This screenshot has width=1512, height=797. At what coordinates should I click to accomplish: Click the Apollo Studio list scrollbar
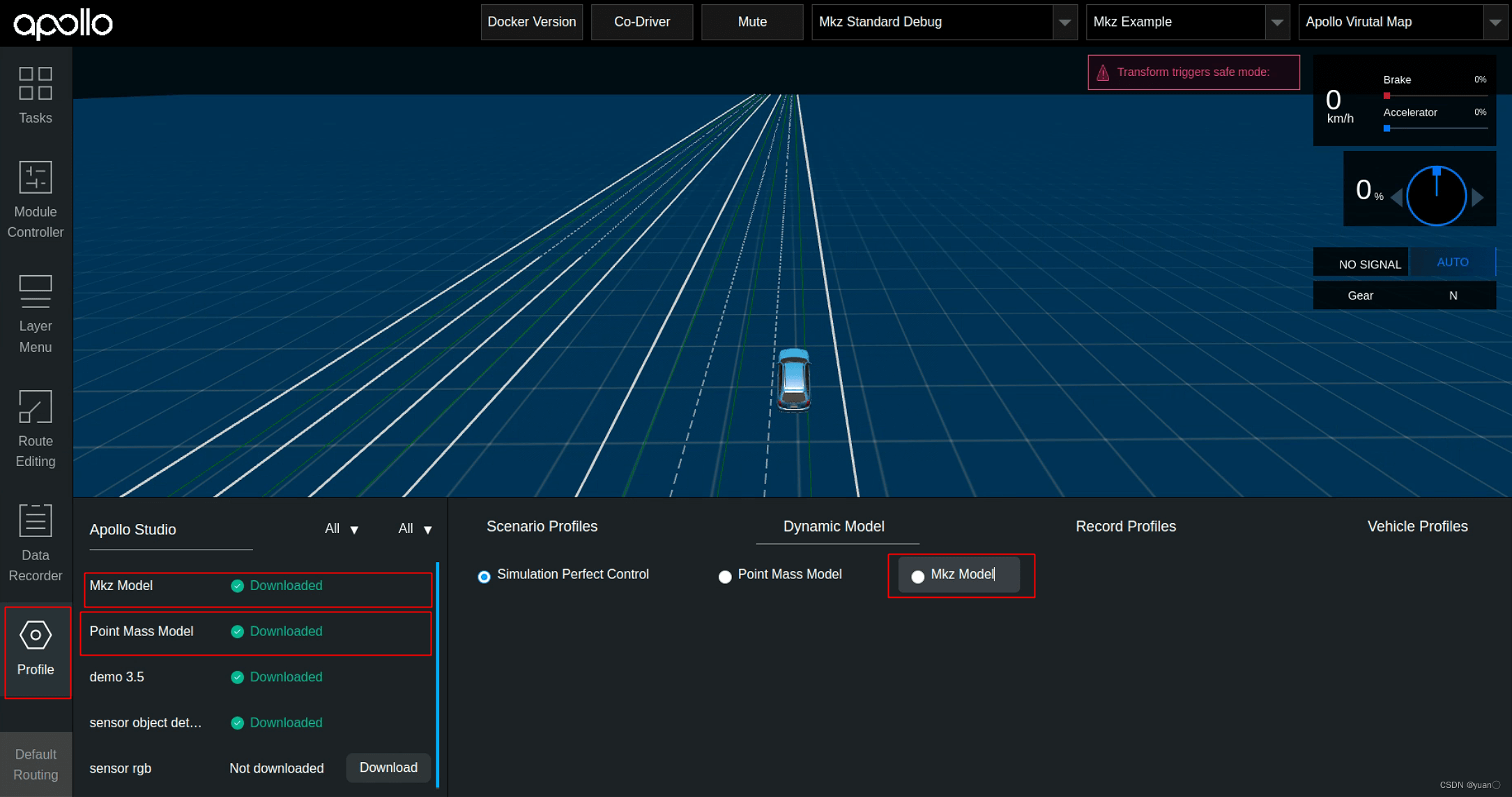click(x=438, y=674)
